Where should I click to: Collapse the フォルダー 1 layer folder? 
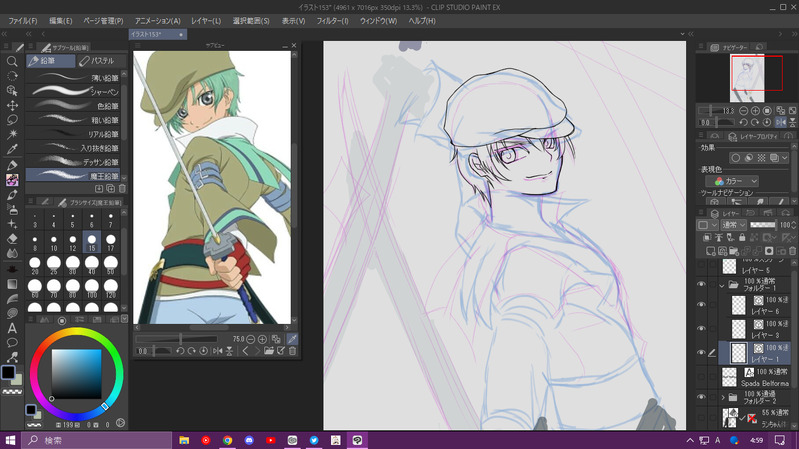point(722,285)
